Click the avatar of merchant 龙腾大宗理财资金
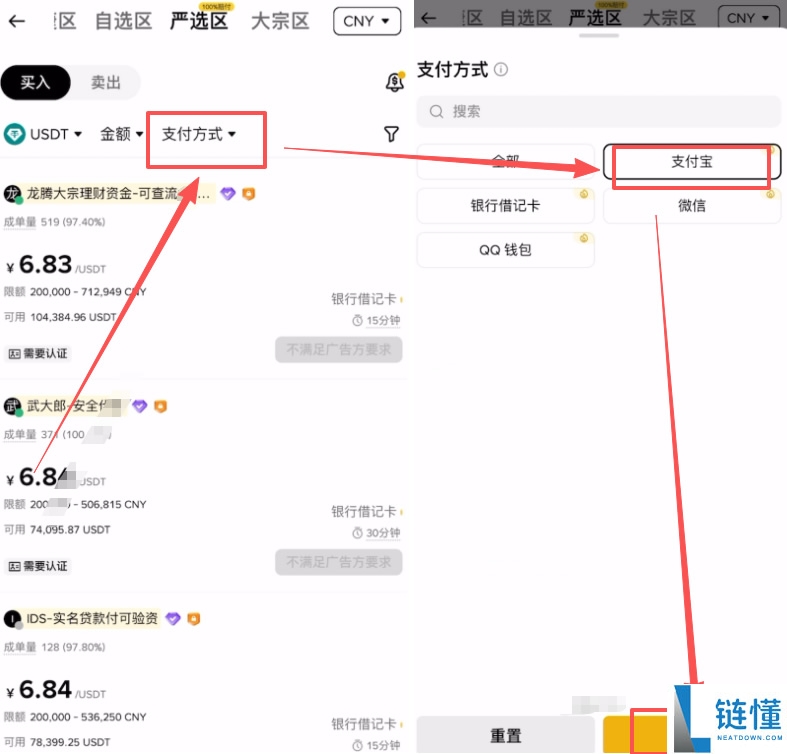787x754 pixels. (13, 194)
